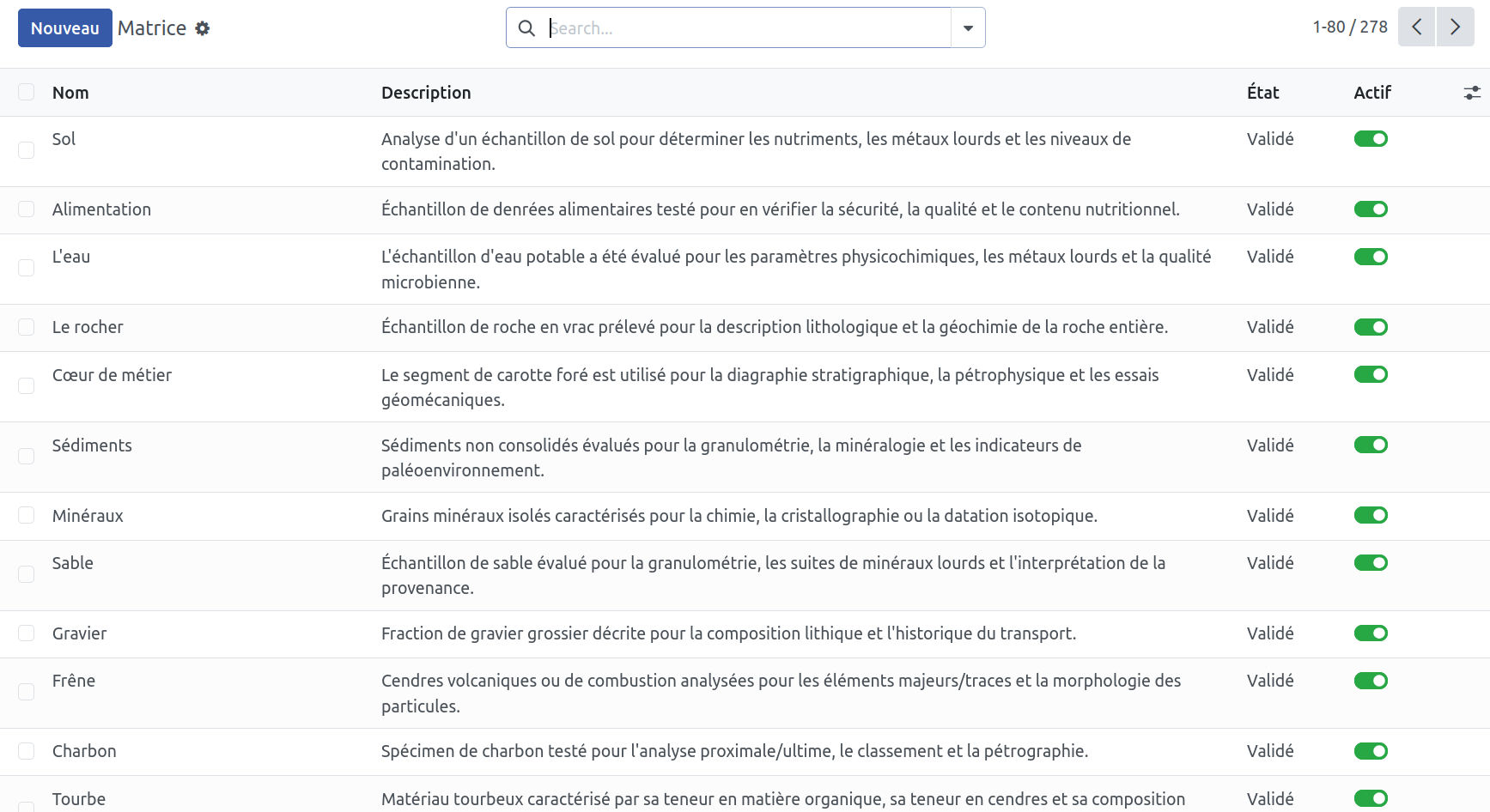Click the Matrice breadcrumb title
This screenshot has height=812, width=1490.
point(152,28)
